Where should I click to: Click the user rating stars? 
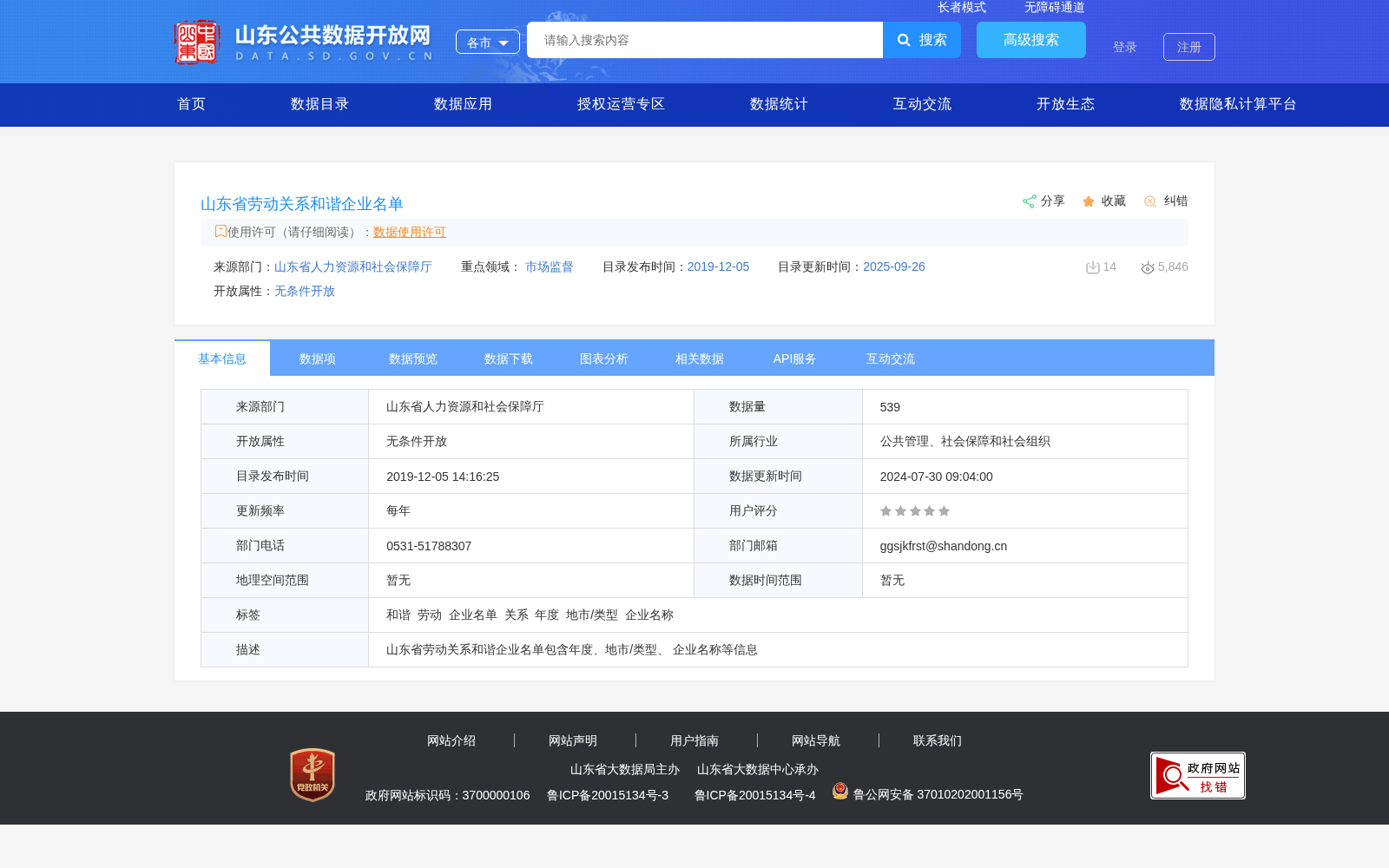[915, 511]
